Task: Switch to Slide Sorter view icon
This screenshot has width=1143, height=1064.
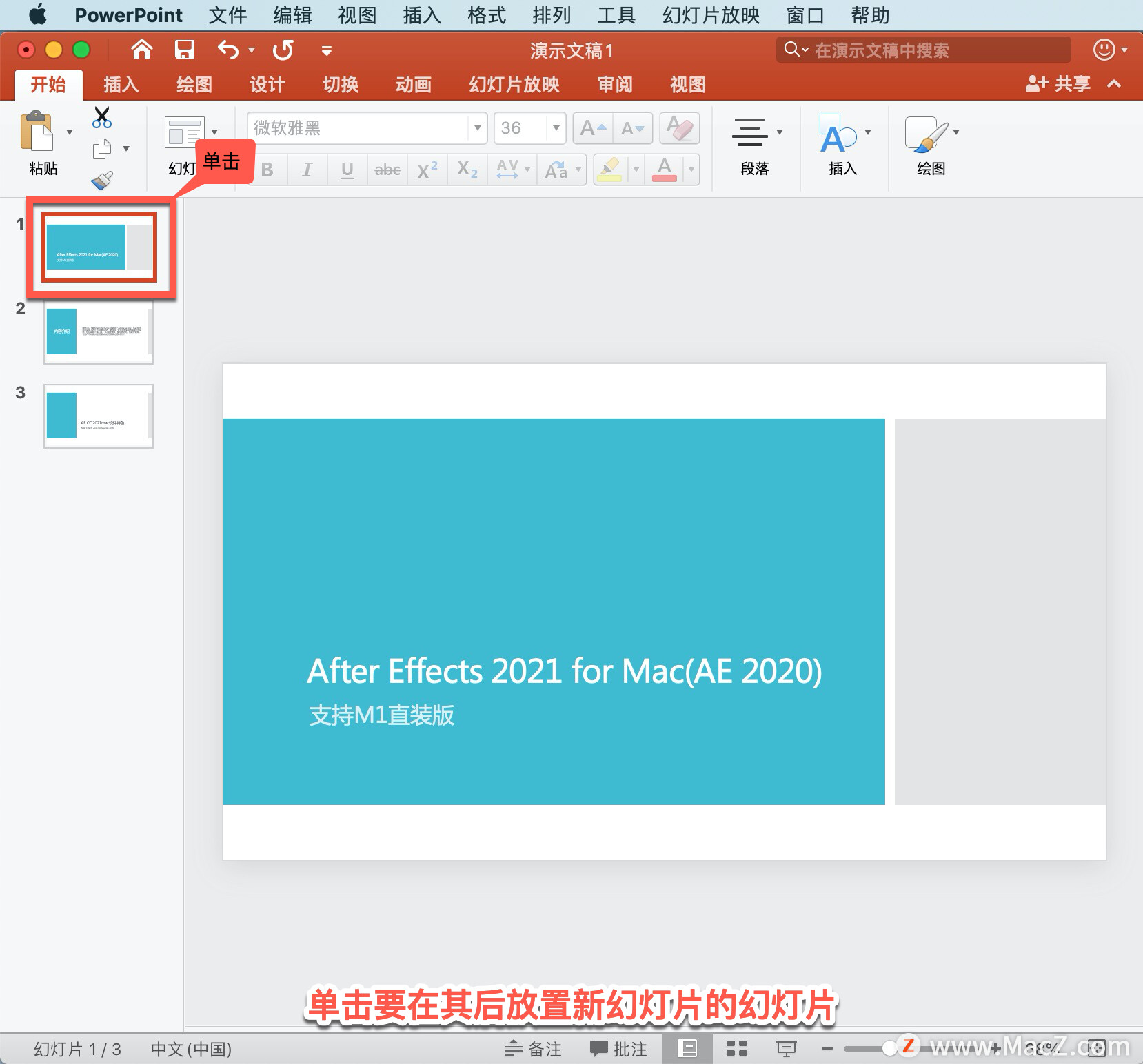Action: tap(737, 1048)
